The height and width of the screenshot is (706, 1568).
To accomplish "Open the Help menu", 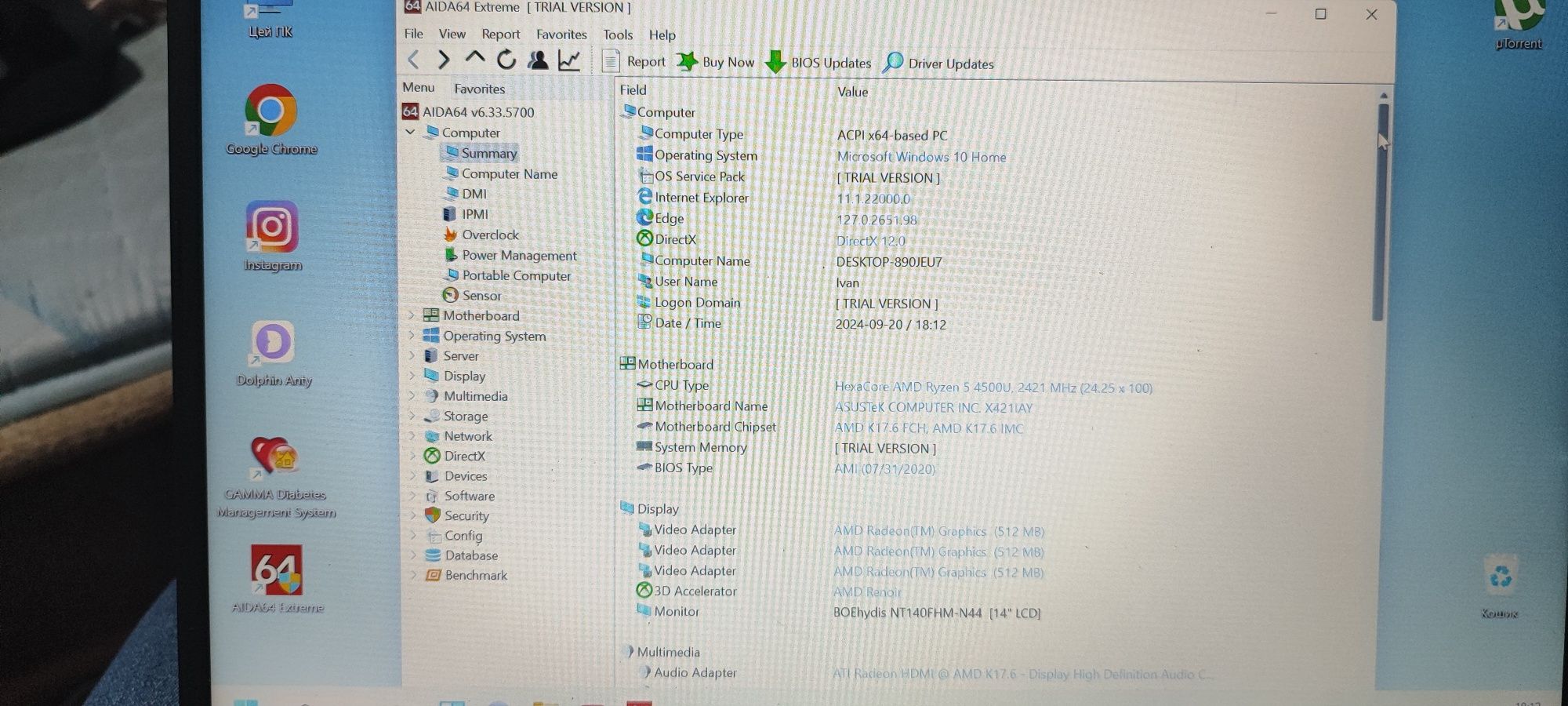I will tap(662, 35).
